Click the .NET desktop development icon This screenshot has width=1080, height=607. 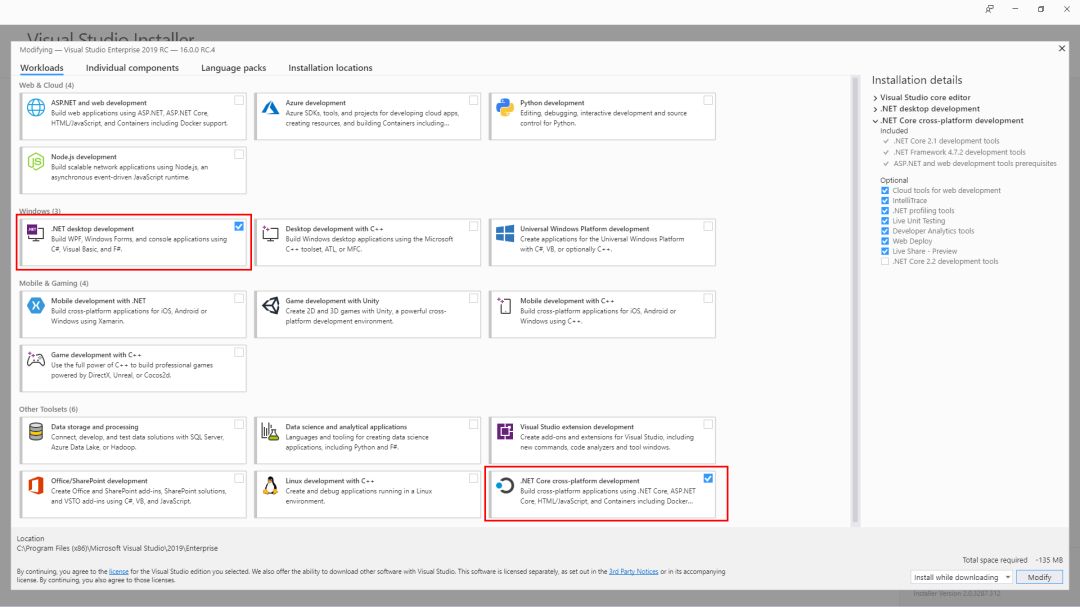pyautogui.click(x=35, y=232)
